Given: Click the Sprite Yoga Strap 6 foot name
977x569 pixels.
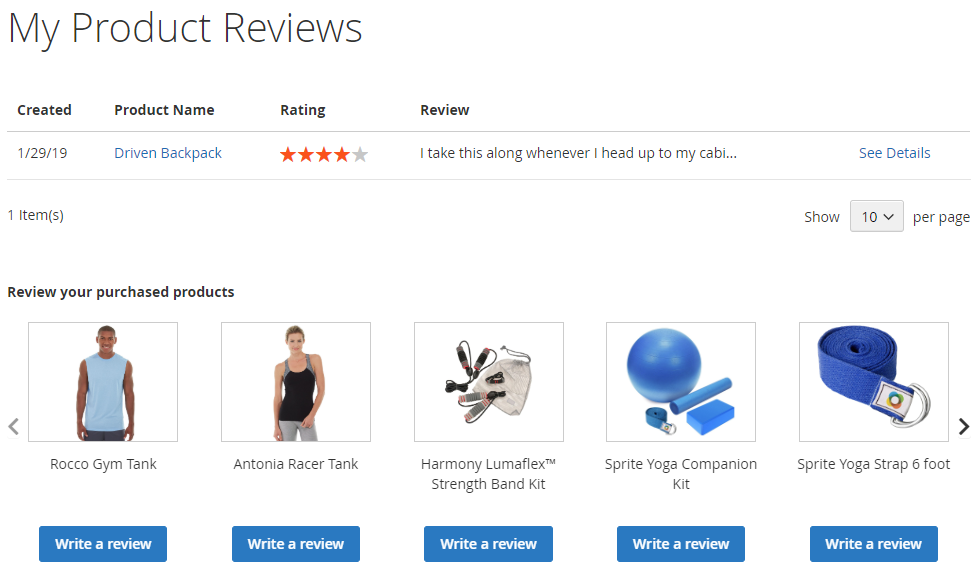Looking at the screenshot, I should point(874,464).
